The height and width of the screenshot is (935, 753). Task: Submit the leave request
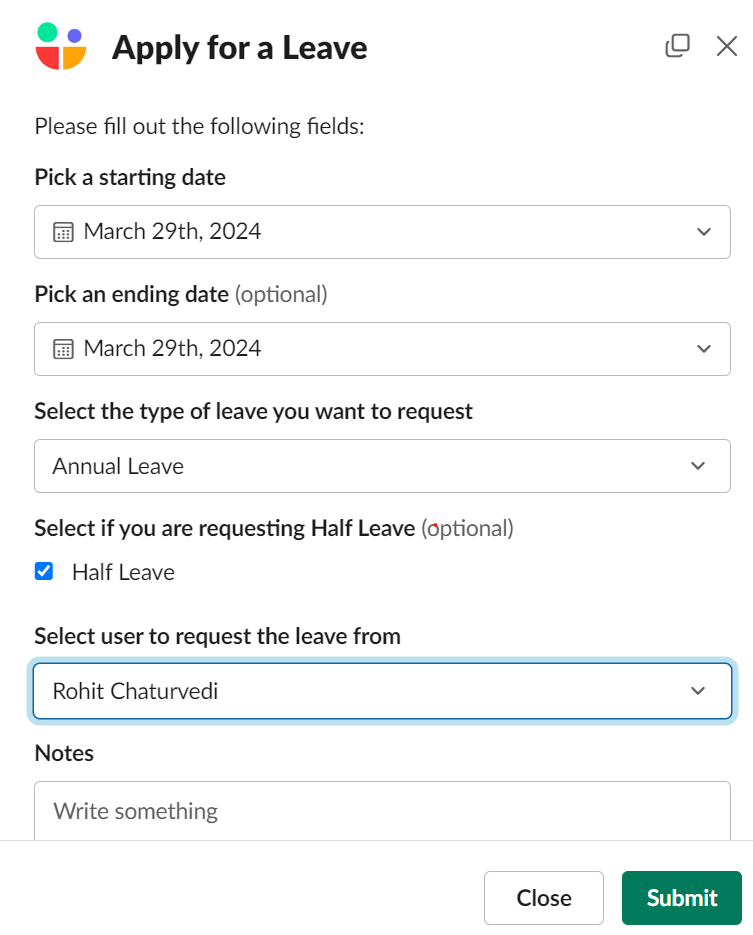click(681, 897)
